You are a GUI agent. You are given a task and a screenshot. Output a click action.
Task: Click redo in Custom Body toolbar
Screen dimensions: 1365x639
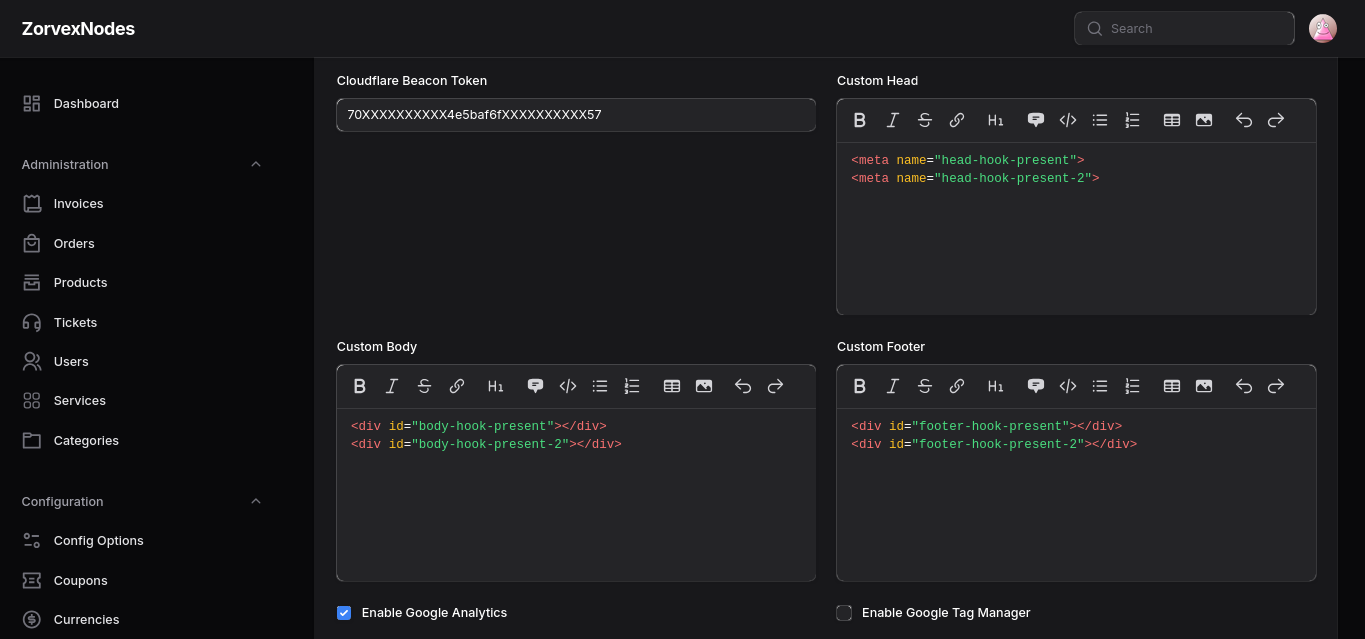pyautogui.click(x=775, y=386)
